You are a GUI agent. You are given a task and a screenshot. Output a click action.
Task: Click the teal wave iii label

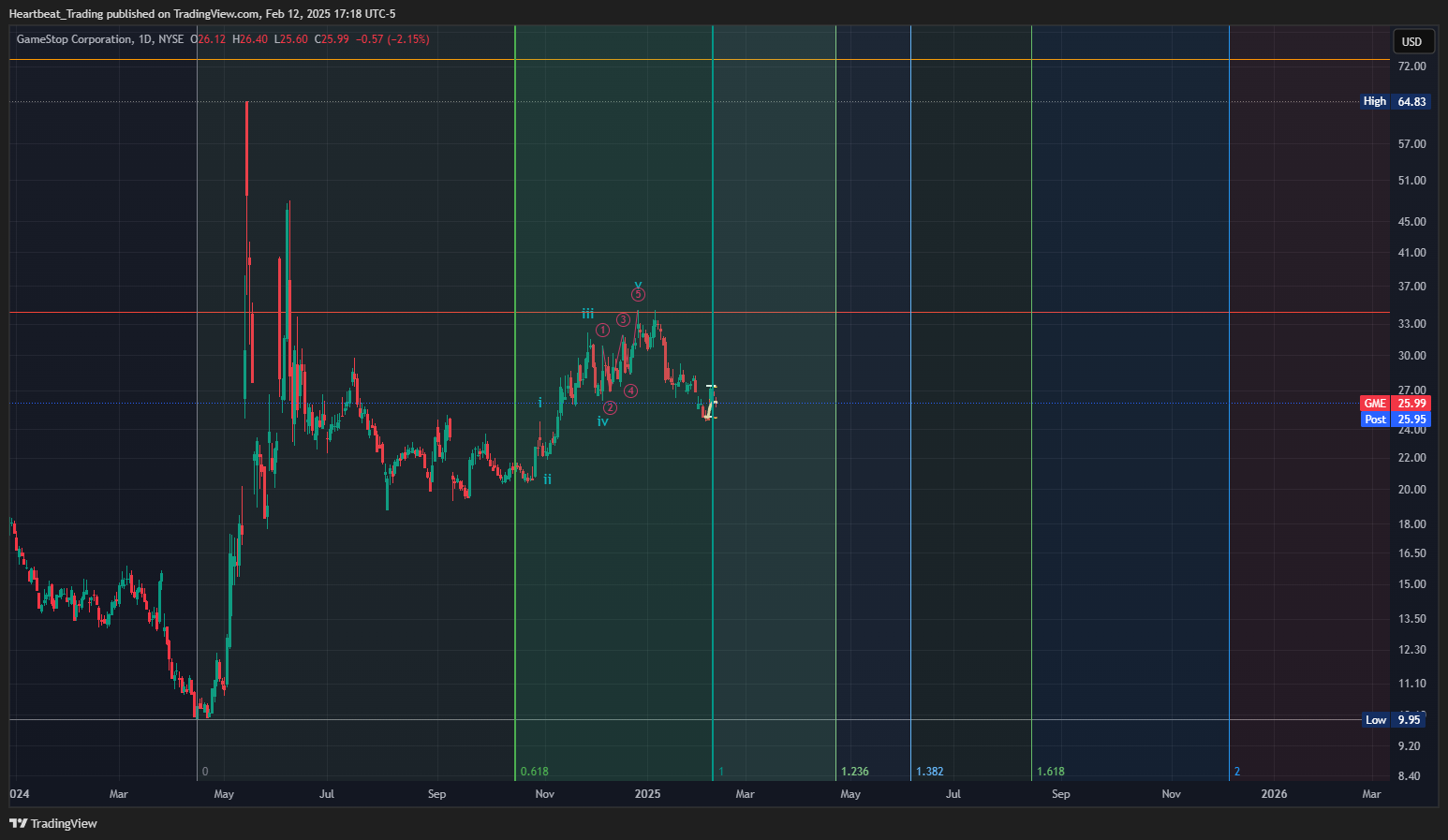588,313
